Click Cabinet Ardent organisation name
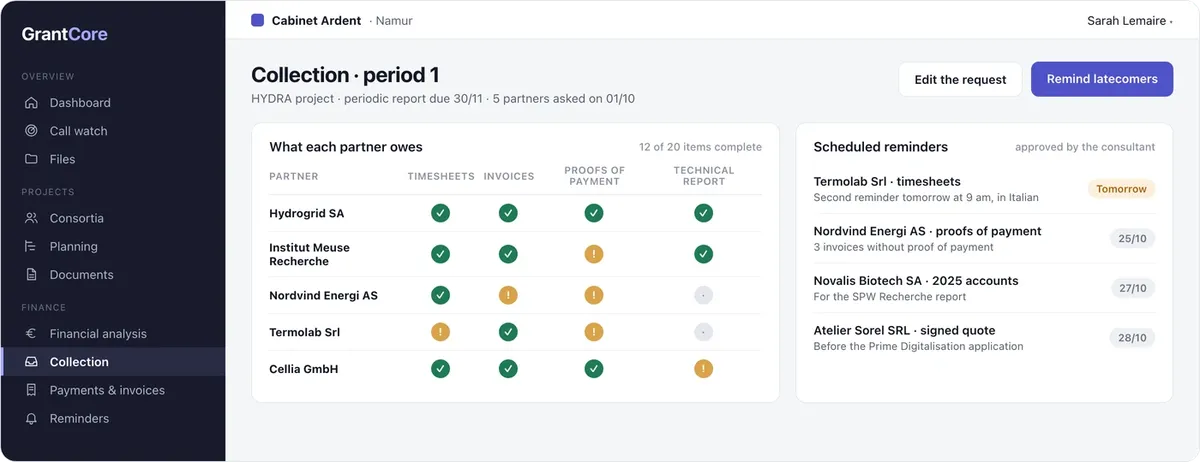Image resolution: width=1200 pixels, height=462 pixels. pos(316,20)
